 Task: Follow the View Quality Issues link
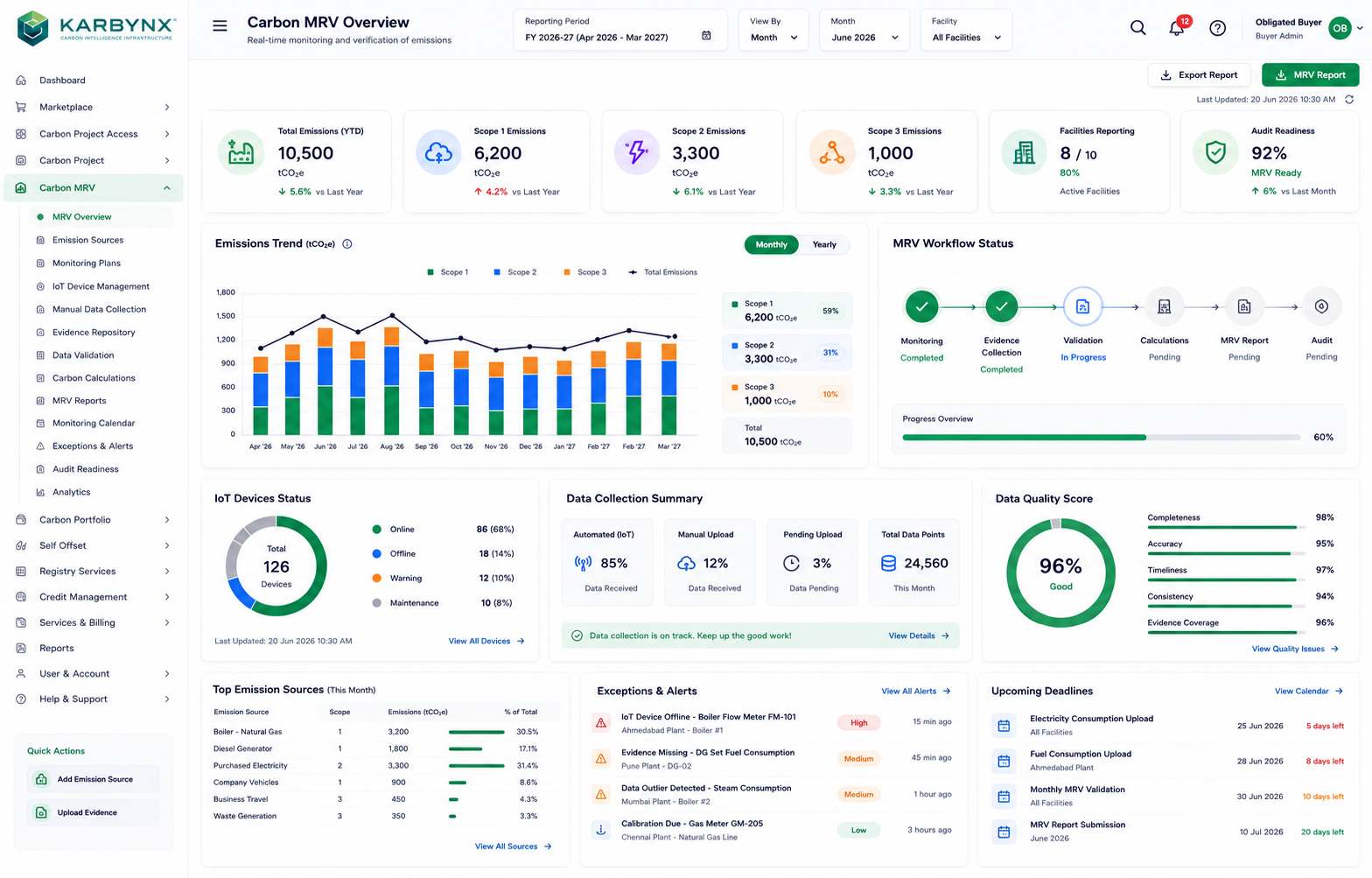pyautogui.click(x=1295, y=650)
